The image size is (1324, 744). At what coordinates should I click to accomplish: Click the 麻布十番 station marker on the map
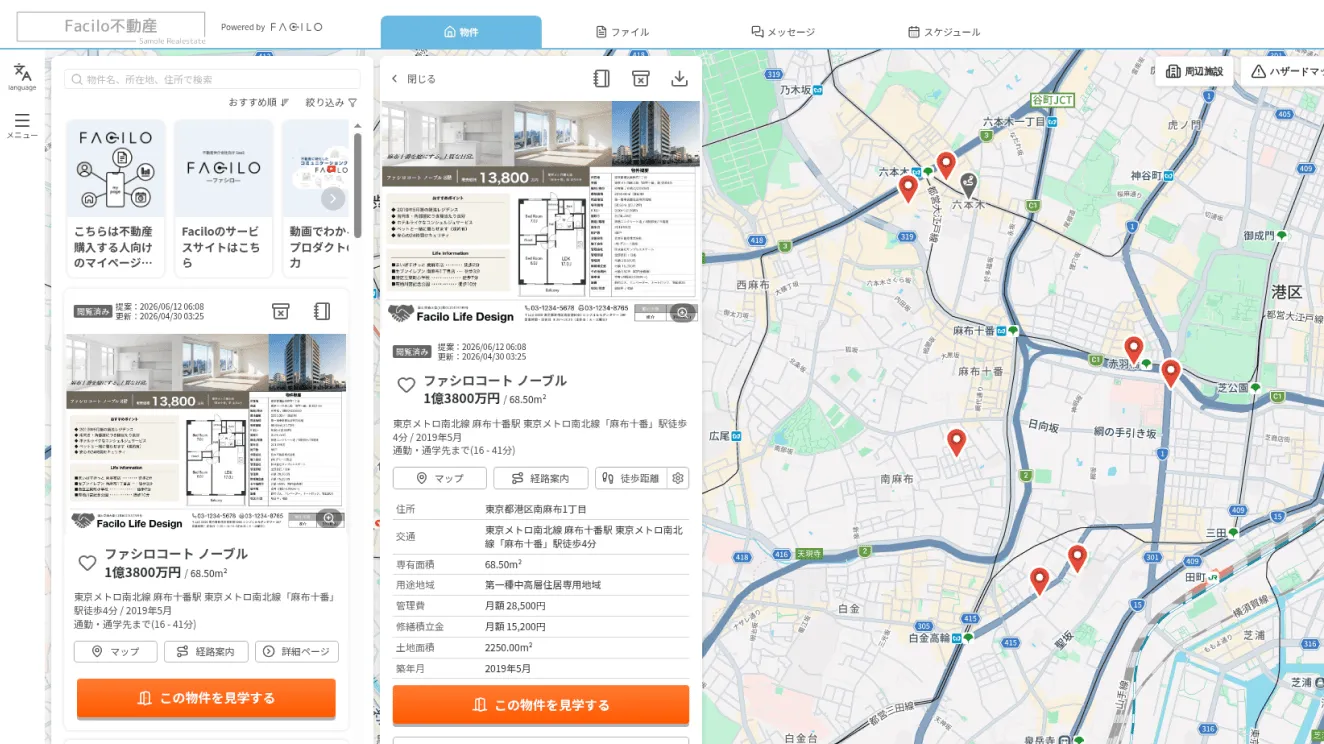(1003, 331)
